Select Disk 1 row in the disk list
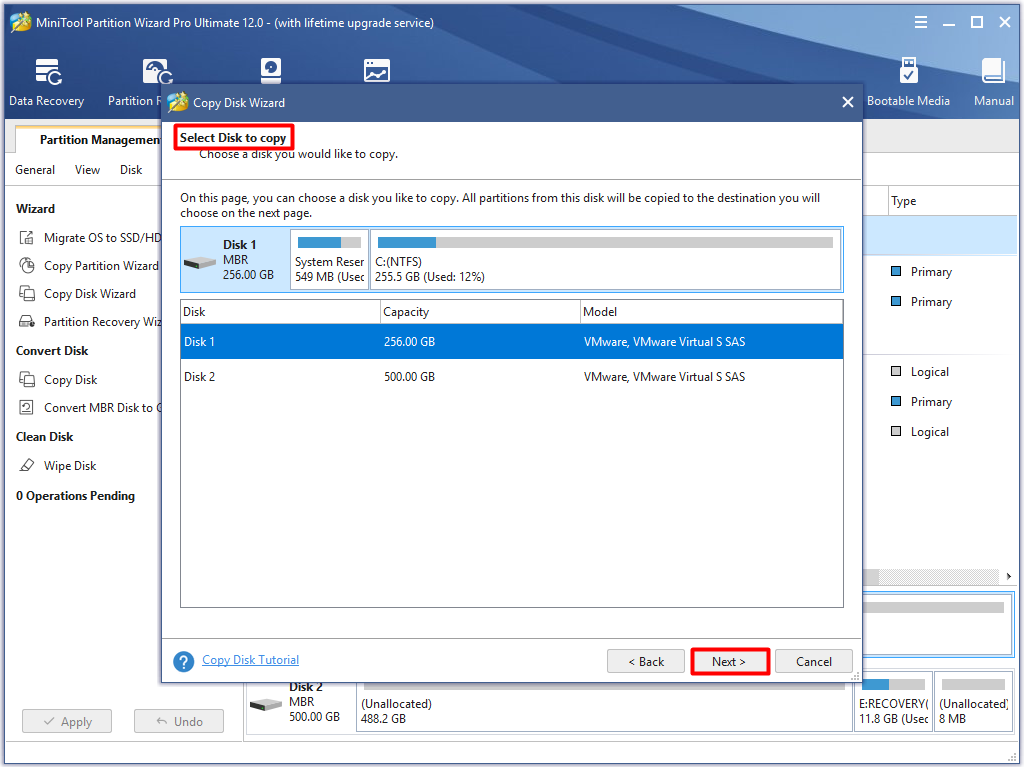 pos(511,342)
